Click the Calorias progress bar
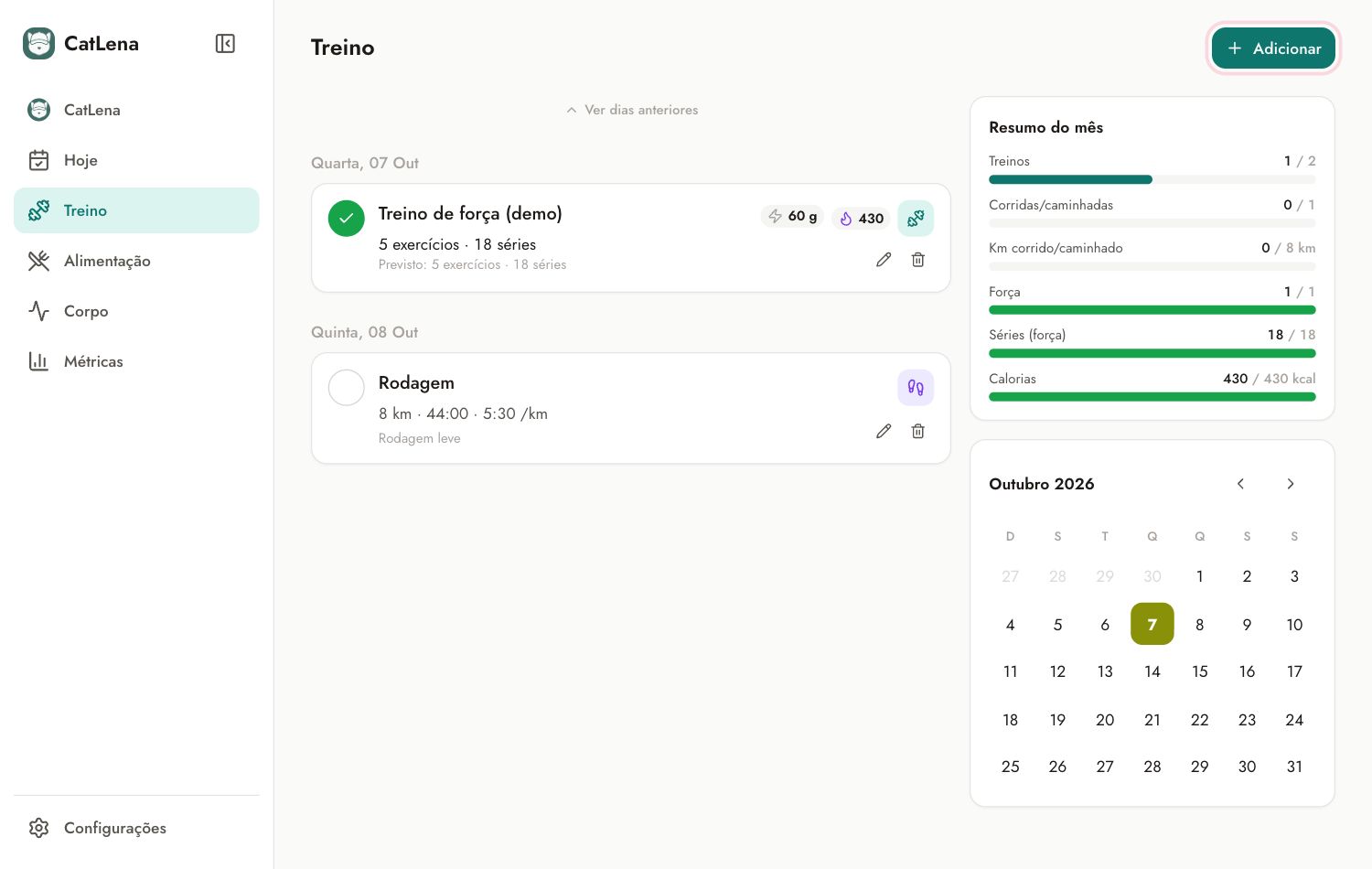Image resolution: width=1372 pixels, height=869 pixels. pyautogui.click(x=1152, y=397)
